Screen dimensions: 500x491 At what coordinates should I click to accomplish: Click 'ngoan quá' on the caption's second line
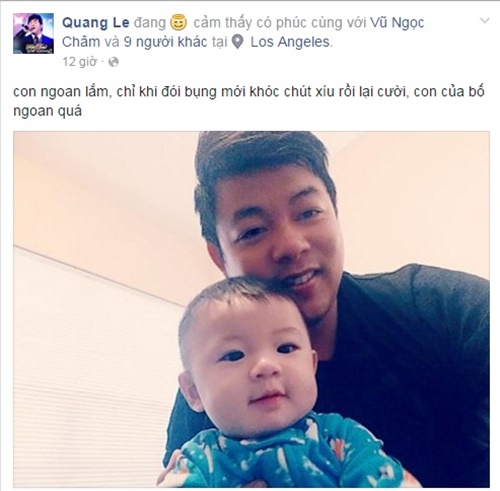click(47, 111)
